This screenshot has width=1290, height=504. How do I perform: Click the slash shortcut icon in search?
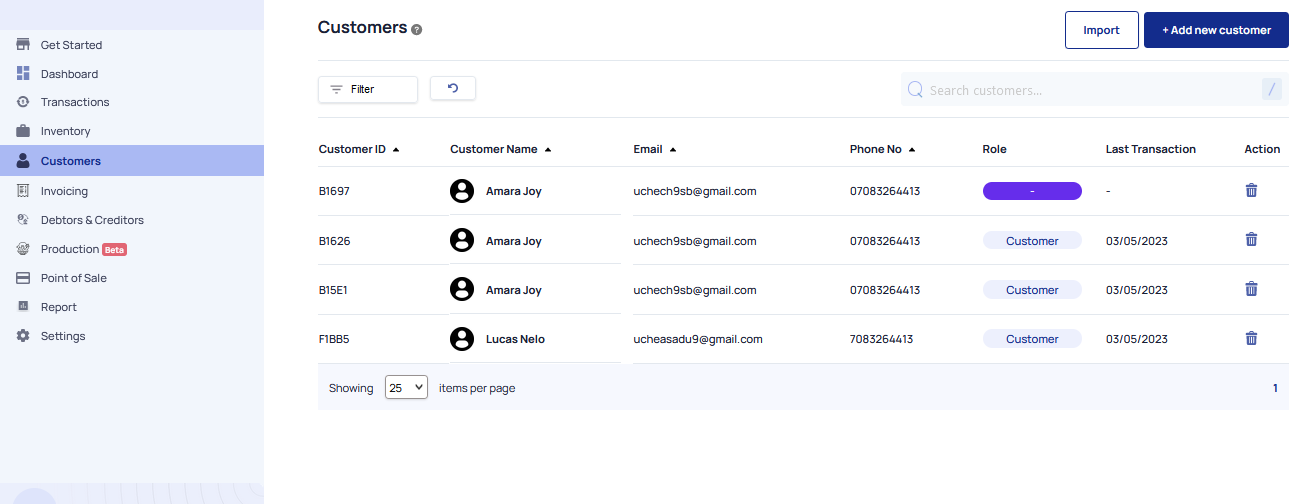[1272, 89]
